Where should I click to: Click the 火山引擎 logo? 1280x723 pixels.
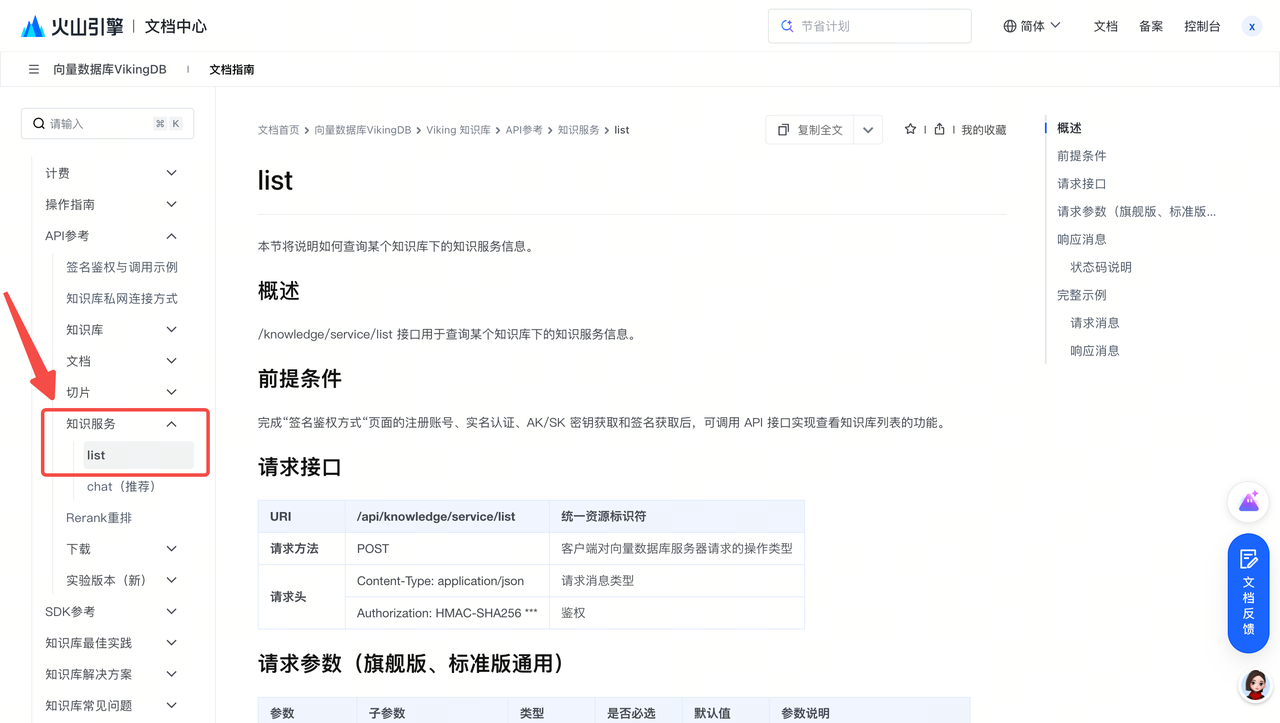pyautogui.click(x=72, y=26)
